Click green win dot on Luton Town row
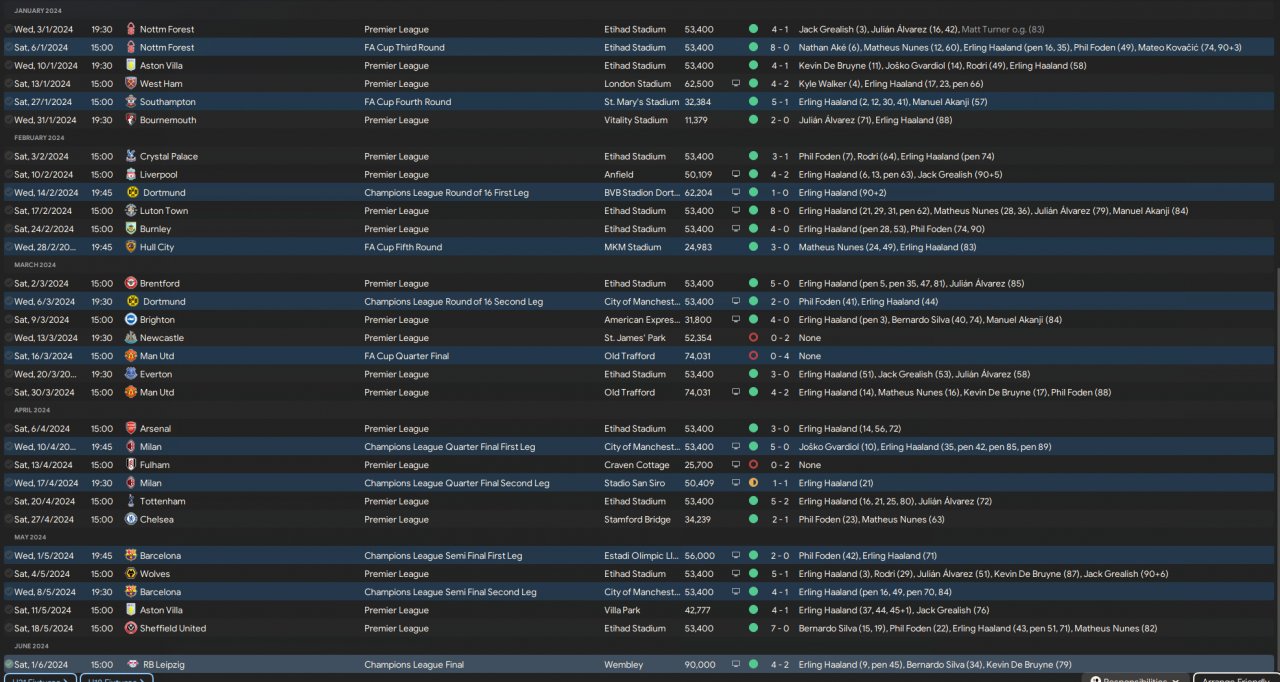Viewport: 1280px width, 682px height. coord(753,211)
